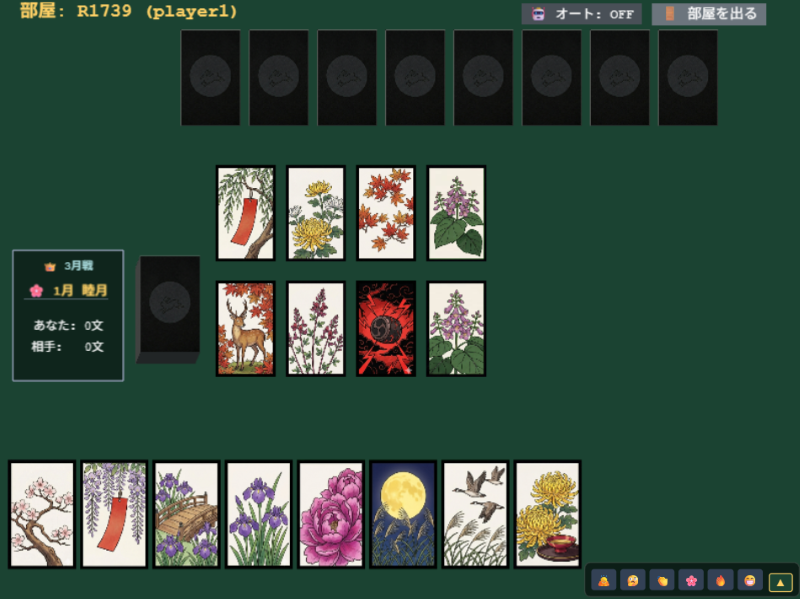Screen dimensions: 800x599
Task: Select the bush clover field card
Action: pos(316,329)
